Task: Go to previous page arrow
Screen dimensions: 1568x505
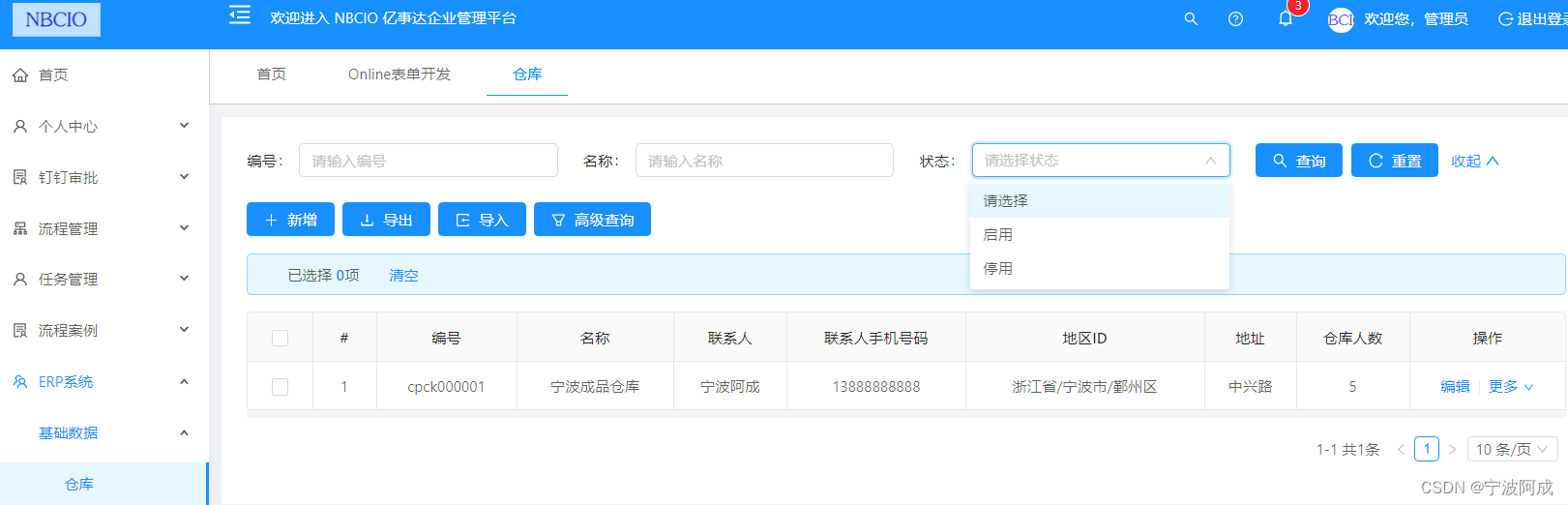Action: click(1401, 449)
